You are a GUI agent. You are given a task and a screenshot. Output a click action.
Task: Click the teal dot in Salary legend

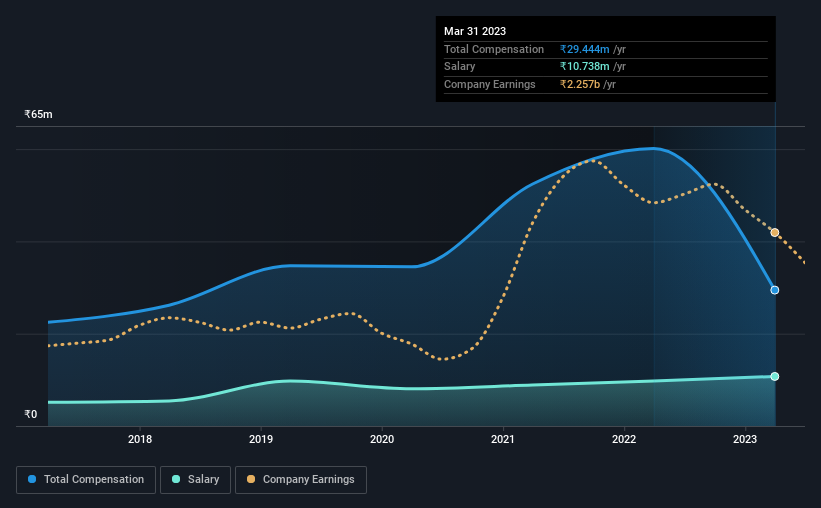tap(176, 479)
